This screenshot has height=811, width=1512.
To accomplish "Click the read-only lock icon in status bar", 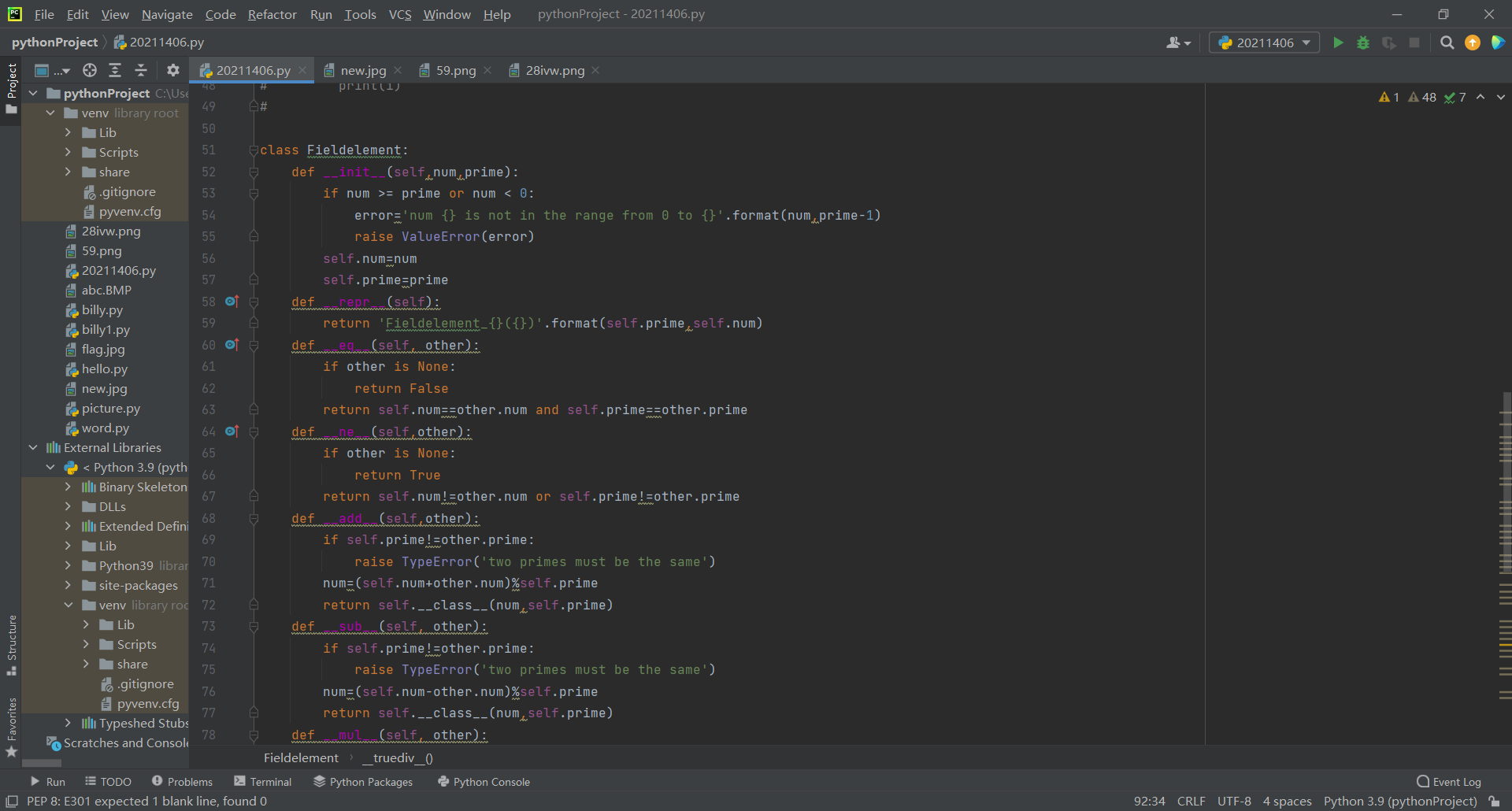I will pos(1494,802).
